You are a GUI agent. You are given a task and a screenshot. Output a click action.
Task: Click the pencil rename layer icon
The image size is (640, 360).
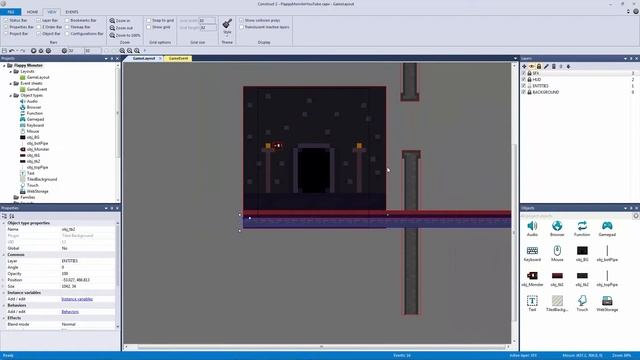tap(546, 66)
